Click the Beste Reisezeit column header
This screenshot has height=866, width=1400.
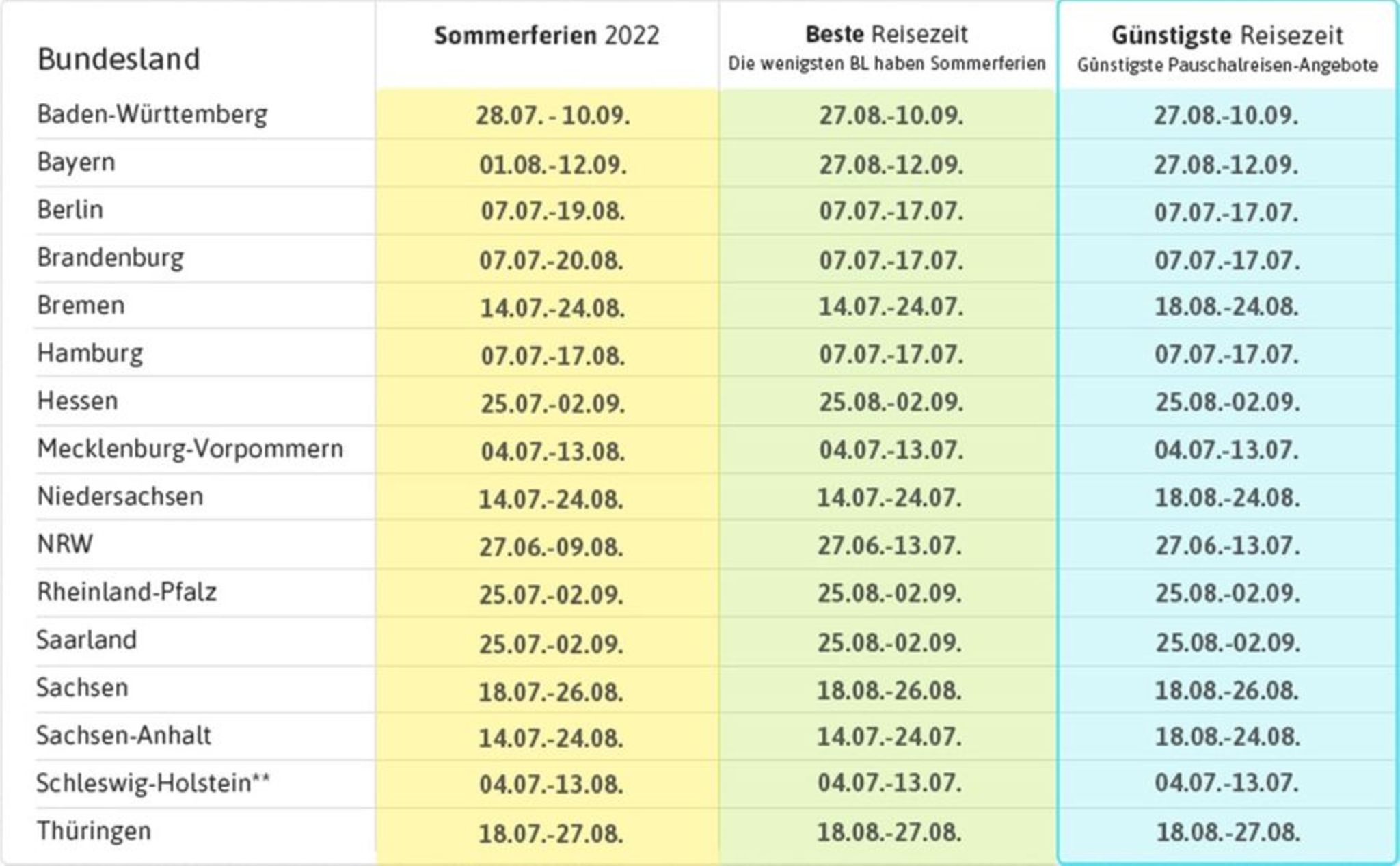coord(887,34)
